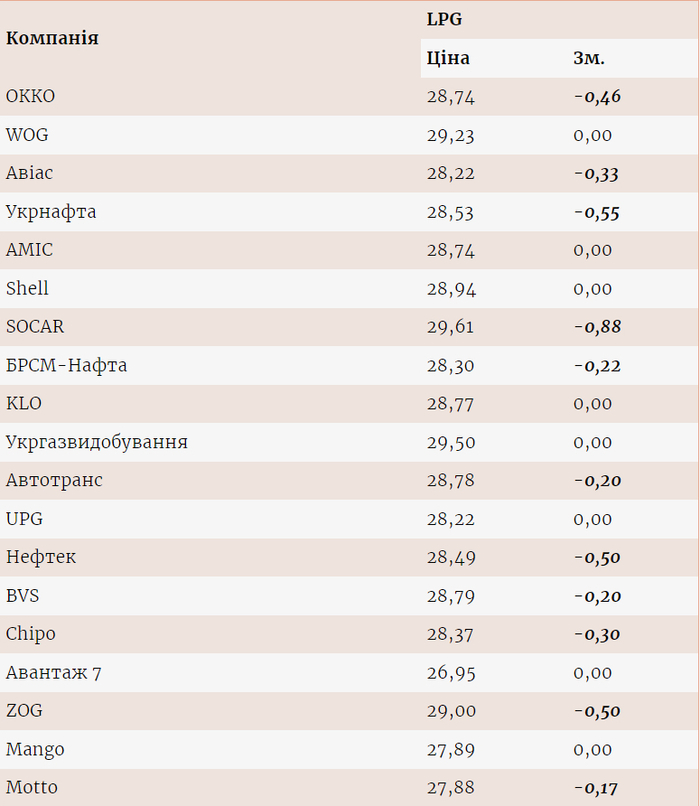Select the Mango company name

(x=35, y=750)
